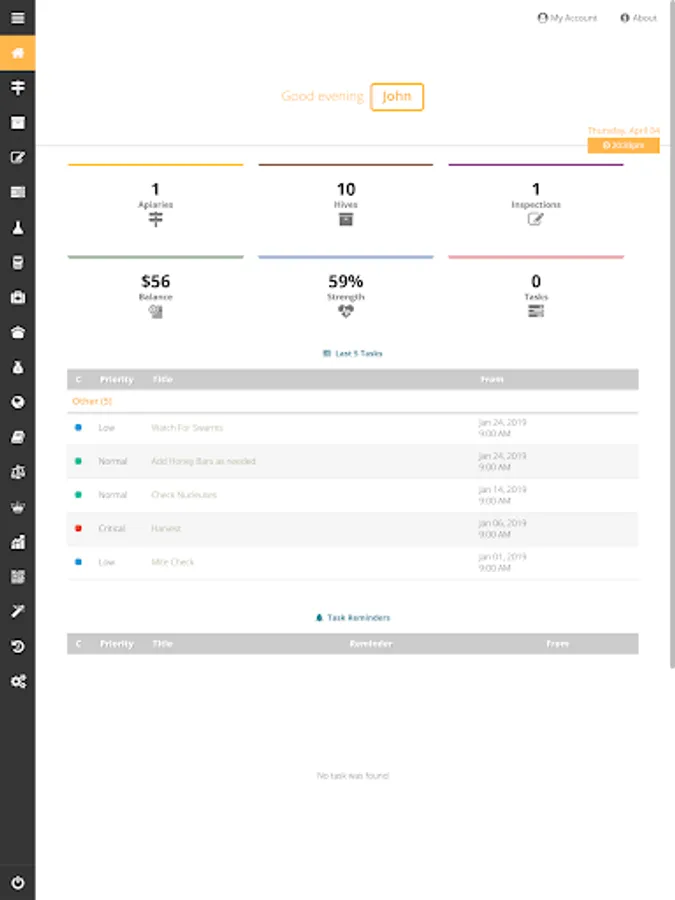The width and height of the screenshot is (675, 900).
Task: Open My Account link
Action: pos(567,18)
